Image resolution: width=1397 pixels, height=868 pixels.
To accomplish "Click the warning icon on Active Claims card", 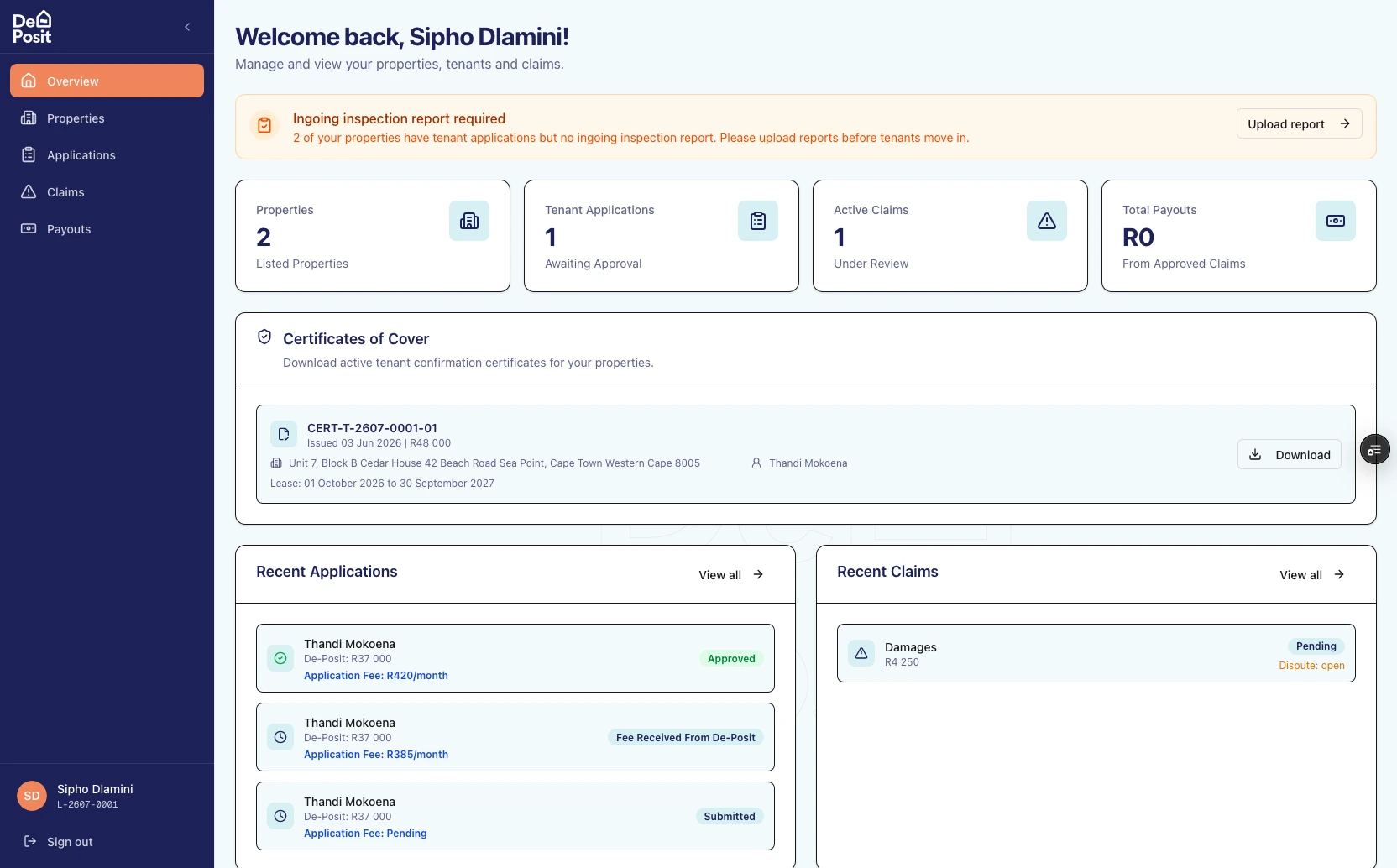I will tap(1047, 221).
